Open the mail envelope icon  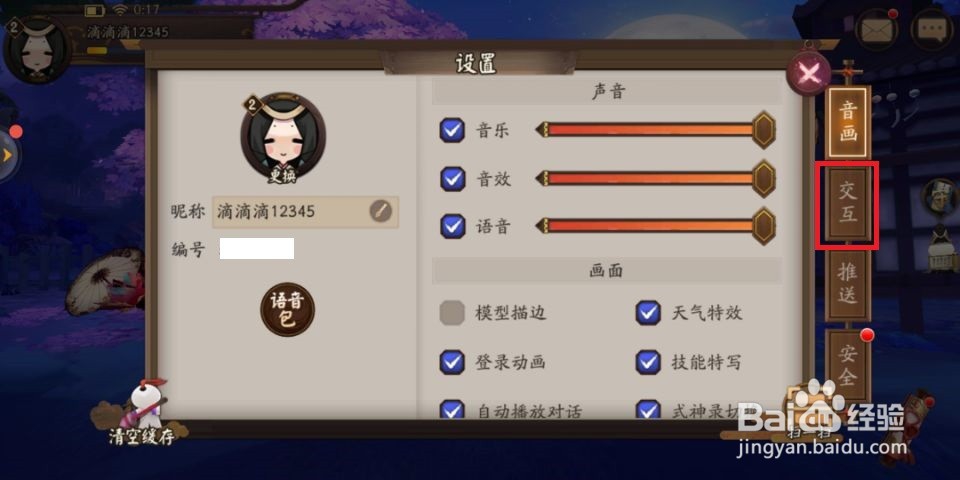pos(876,29)
